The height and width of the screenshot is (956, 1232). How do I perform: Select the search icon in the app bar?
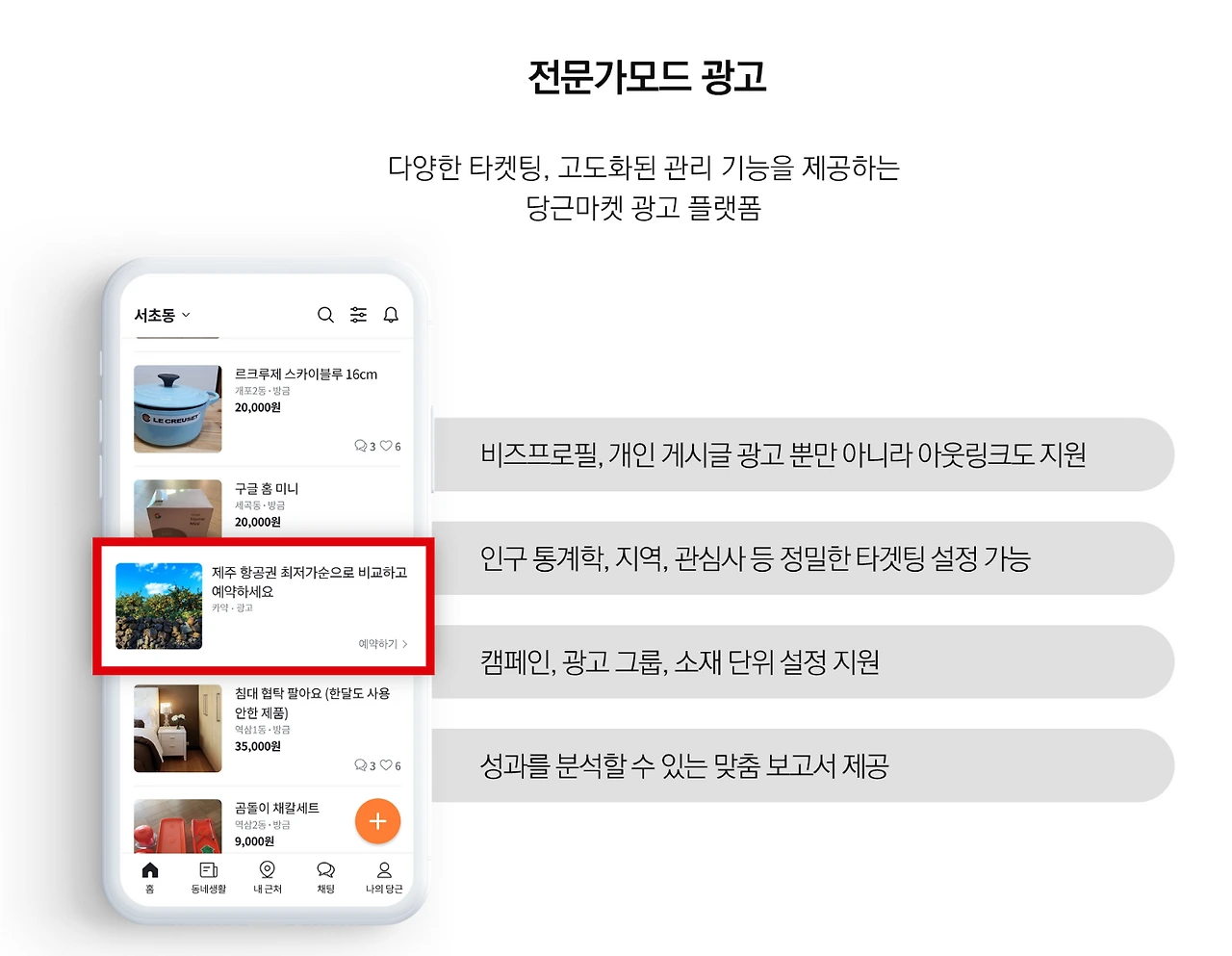(x=325, y=315)
